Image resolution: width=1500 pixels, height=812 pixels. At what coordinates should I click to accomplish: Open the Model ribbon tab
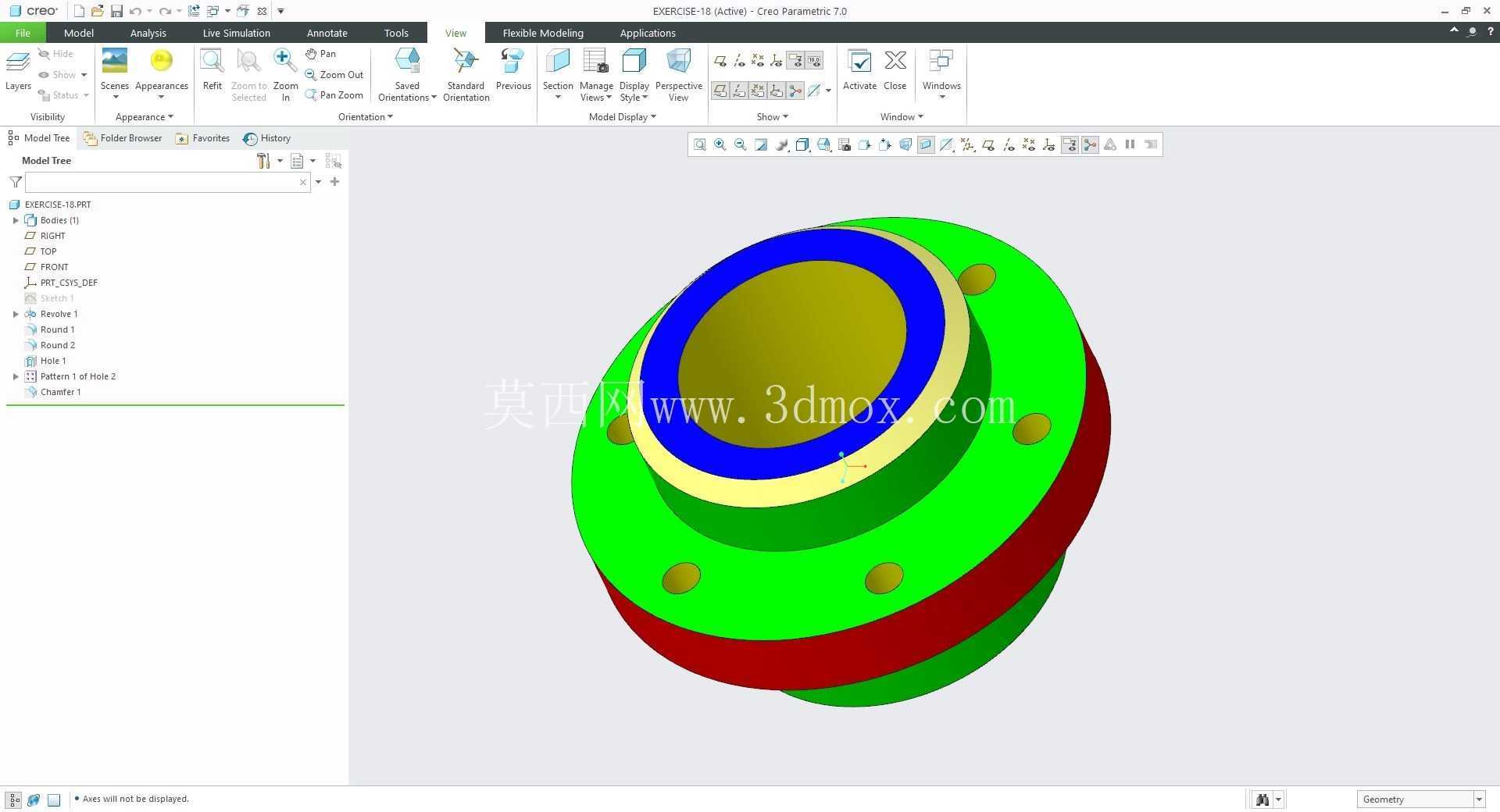click(79, 33)
